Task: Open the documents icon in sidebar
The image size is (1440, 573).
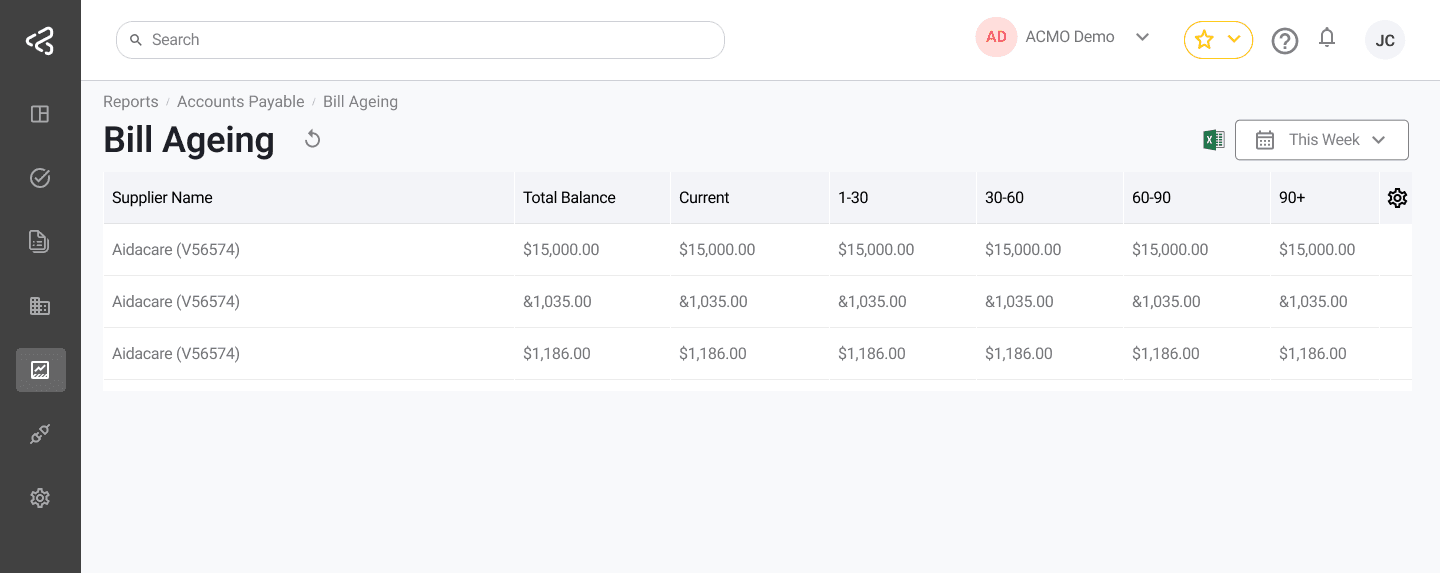Action: 40,242
